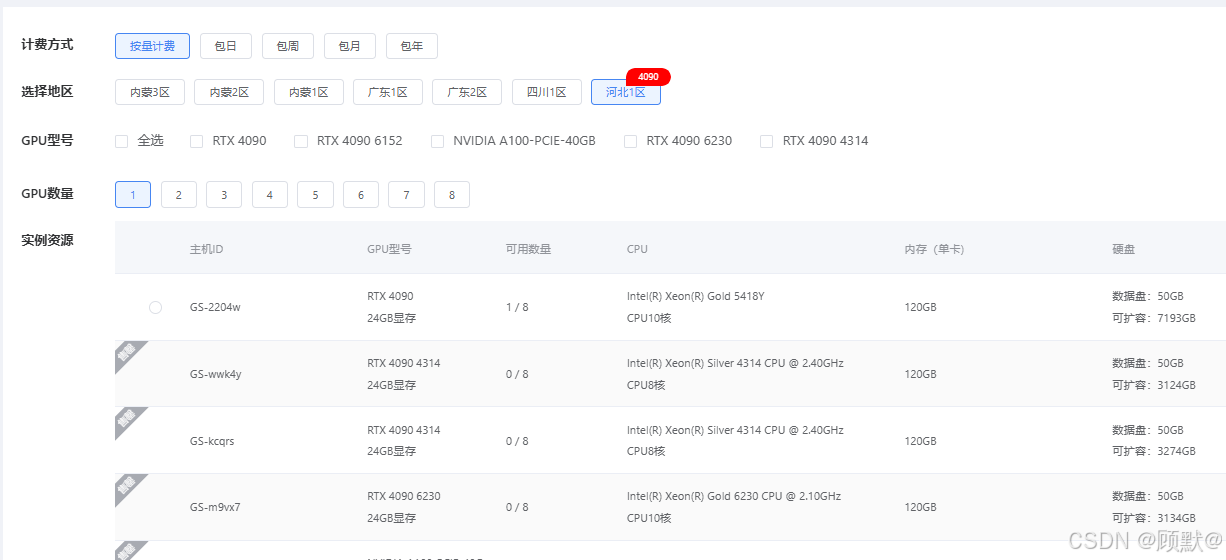Tick the NVIDIA A100-PCIE-40GB checkbox
Screen dimensions: 1226x560
(437, 141)
